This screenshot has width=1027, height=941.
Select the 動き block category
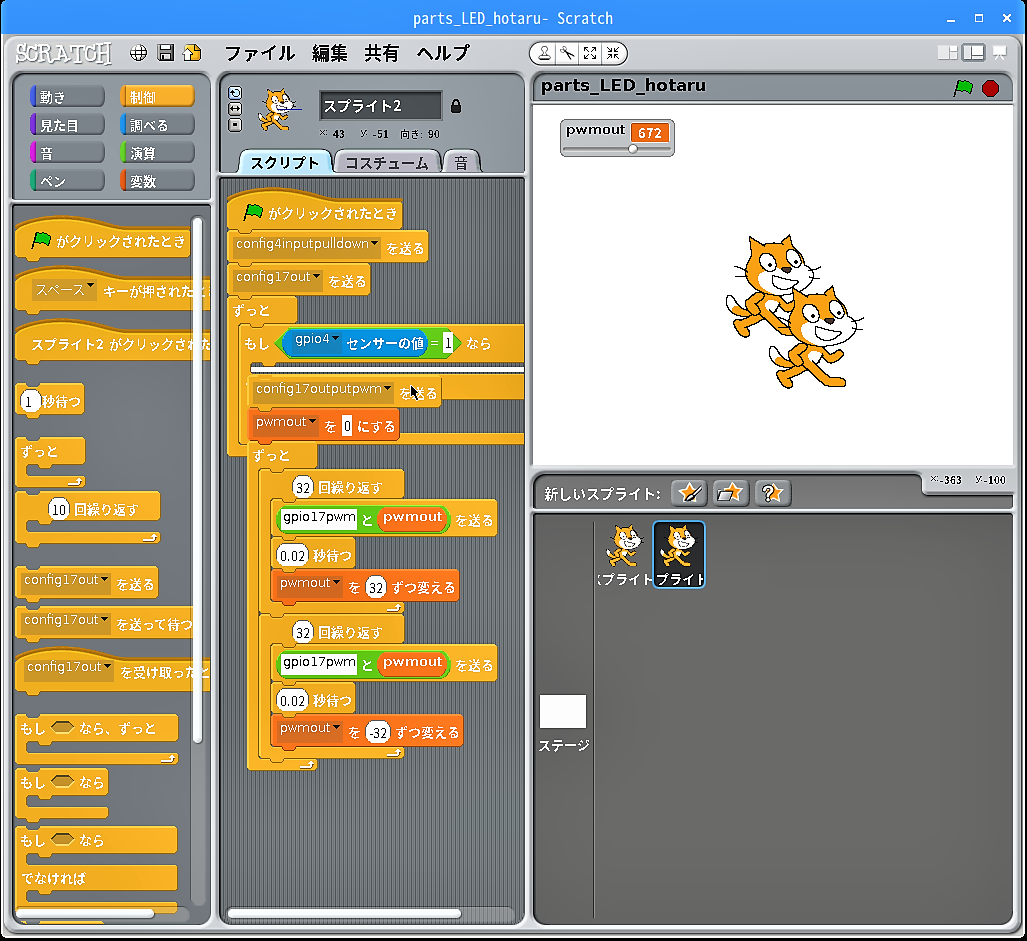pyautogui.click(x=67, y=97)
